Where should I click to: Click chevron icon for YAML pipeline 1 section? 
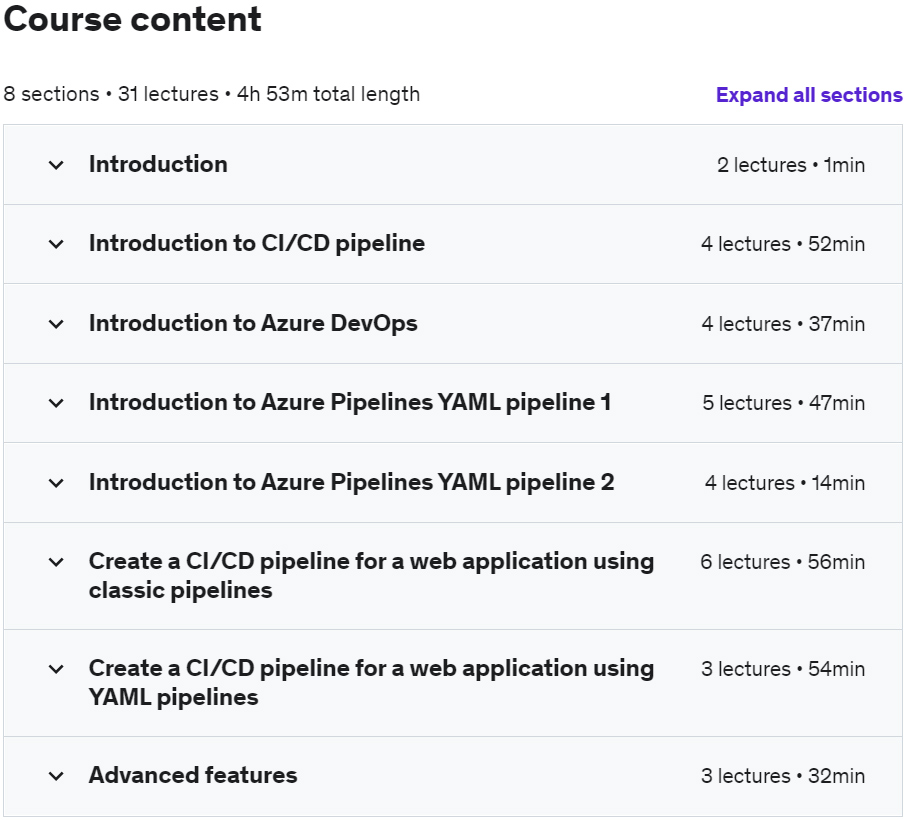tap(56, 403)
